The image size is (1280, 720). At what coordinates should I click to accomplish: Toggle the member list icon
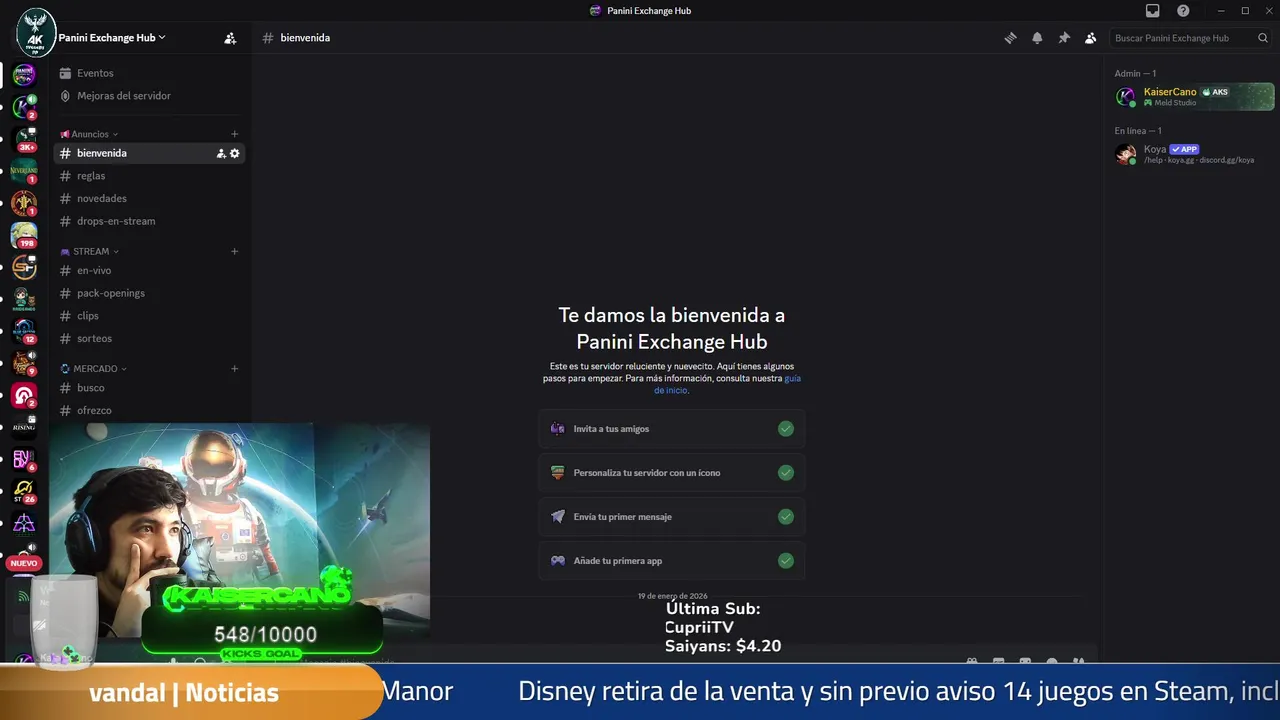click(x=1091, y=38)
